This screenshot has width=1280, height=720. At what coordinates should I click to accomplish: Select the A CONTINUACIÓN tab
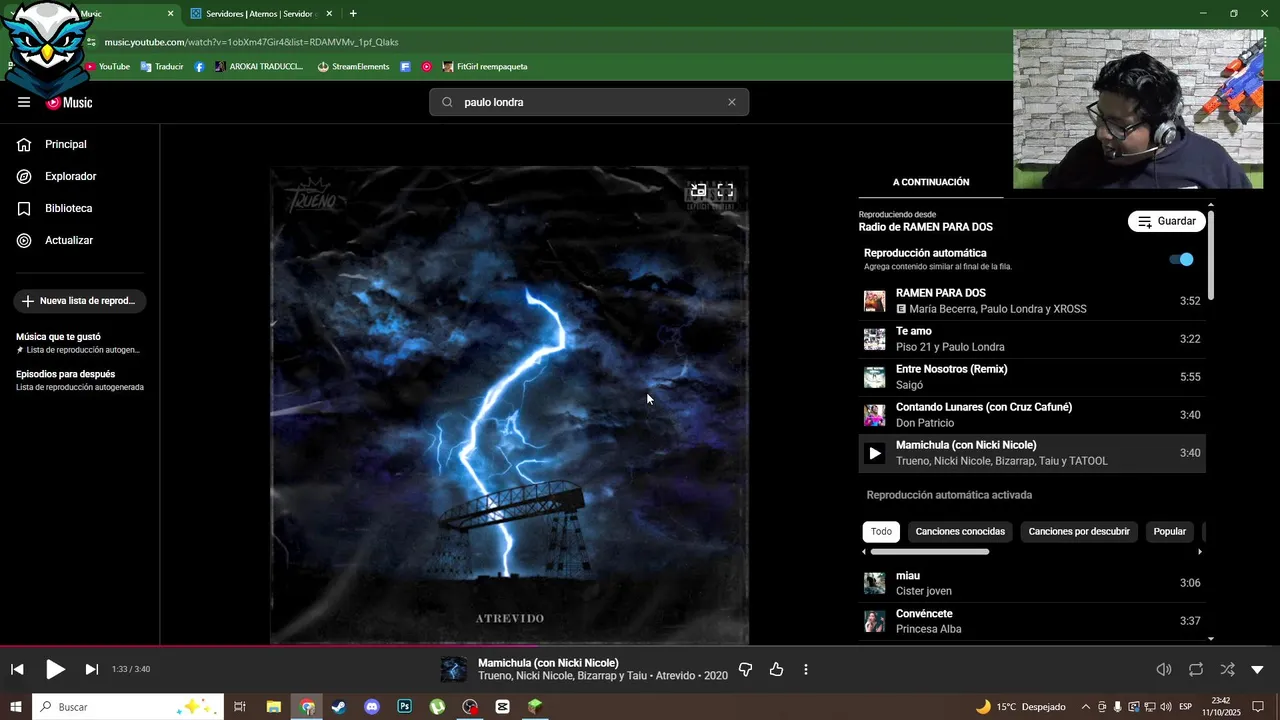(931, 182)
